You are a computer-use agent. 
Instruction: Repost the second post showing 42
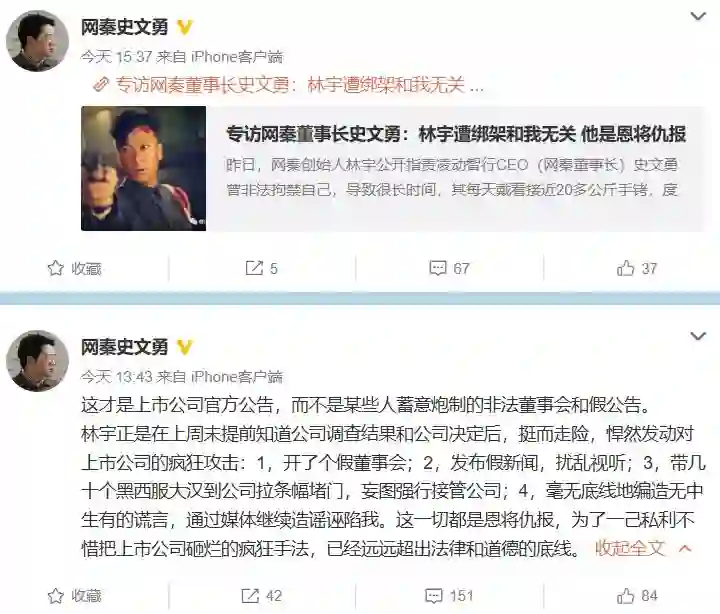coord(250,596)
